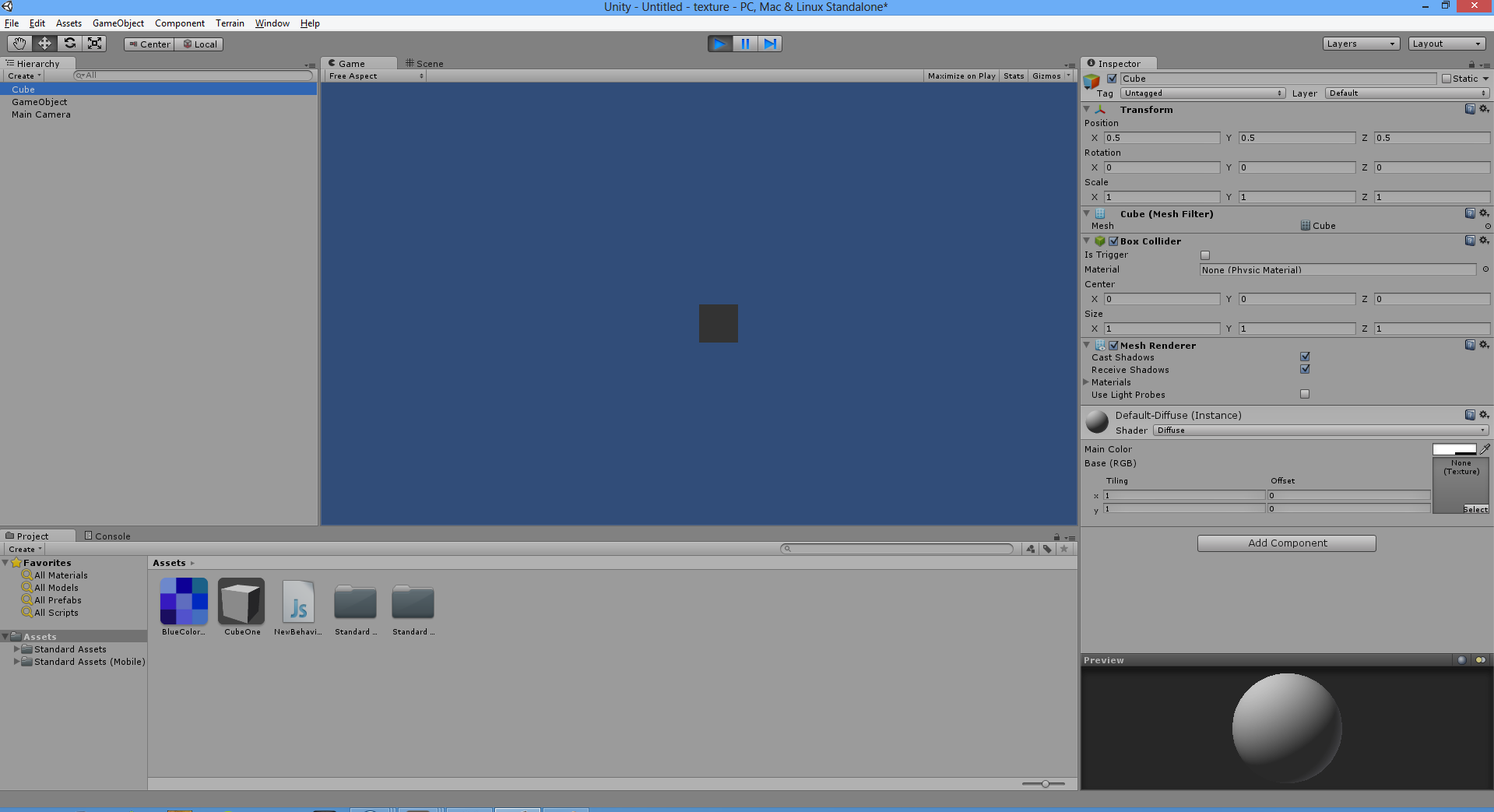The height and width of the screenshot is (812, 1494).
Task: Open the Terrain menu
Action: click(230, 23)
